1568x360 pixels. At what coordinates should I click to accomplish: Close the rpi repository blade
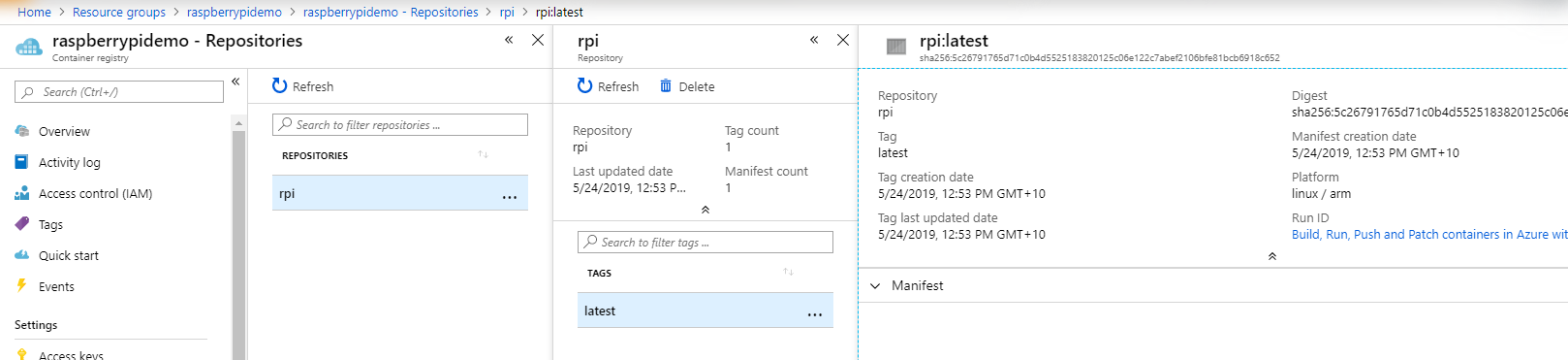(x=843, y=40)
